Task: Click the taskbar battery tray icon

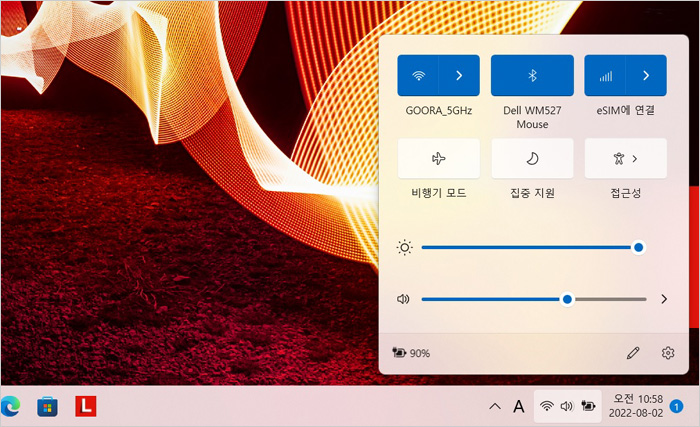Action: click(588, 406)
